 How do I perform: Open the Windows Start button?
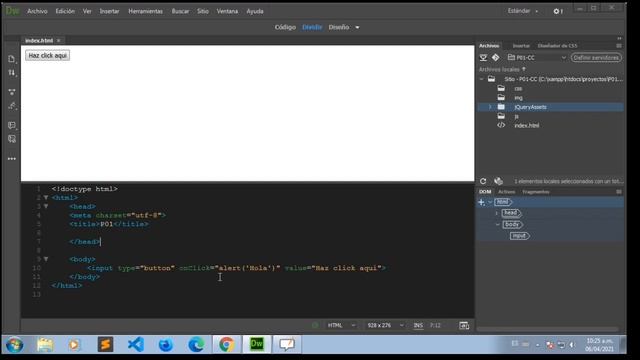click(x=14, y=345)
